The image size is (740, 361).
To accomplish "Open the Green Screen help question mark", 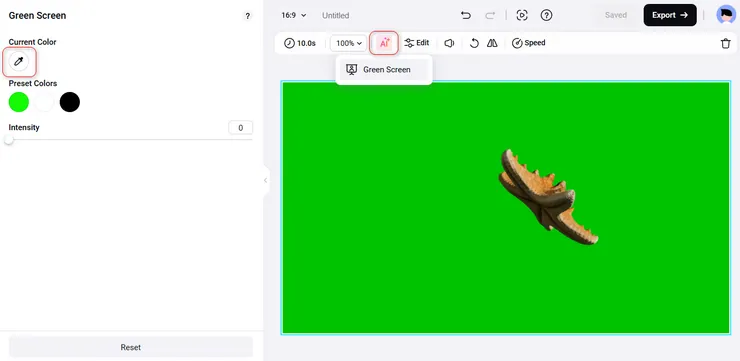I will tap(247, 16).
